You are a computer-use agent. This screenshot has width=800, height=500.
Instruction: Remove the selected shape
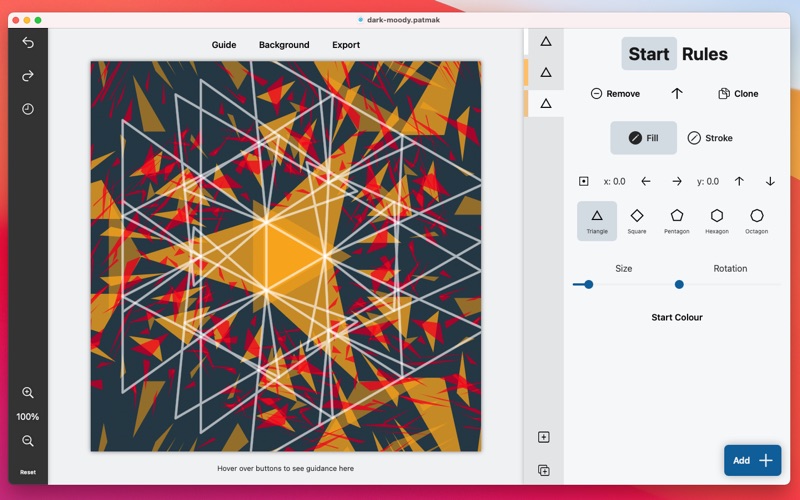[615, 93]
